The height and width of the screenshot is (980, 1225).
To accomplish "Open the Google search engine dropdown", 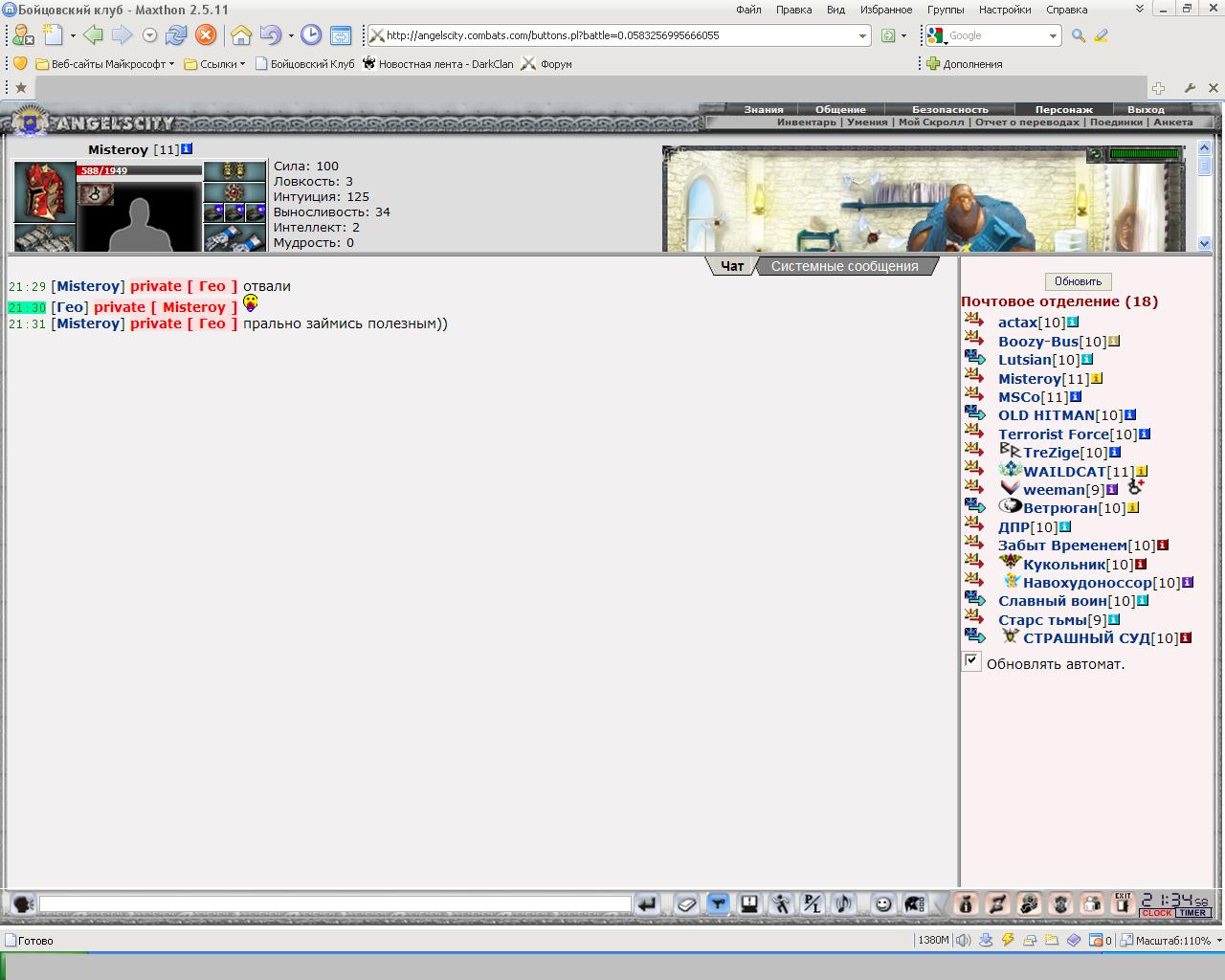I will tap(1053, 35).
